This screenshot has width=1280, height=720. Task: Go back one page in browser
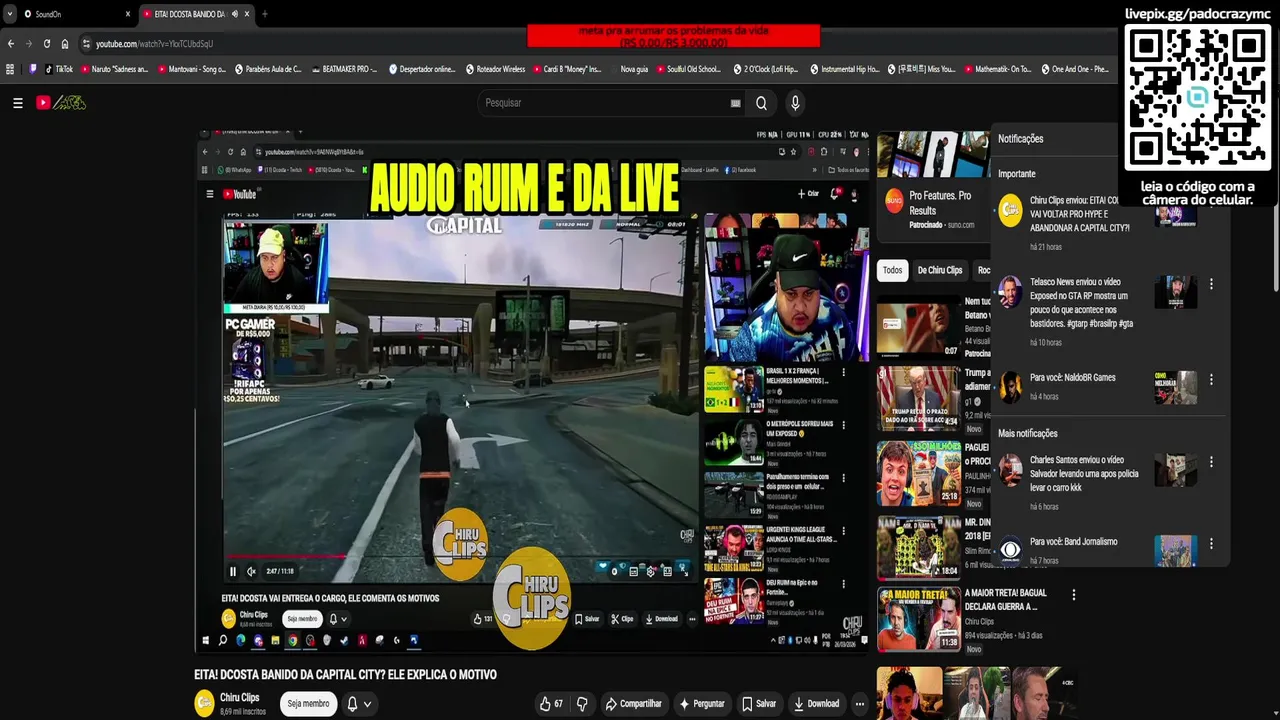coord(11,44)
